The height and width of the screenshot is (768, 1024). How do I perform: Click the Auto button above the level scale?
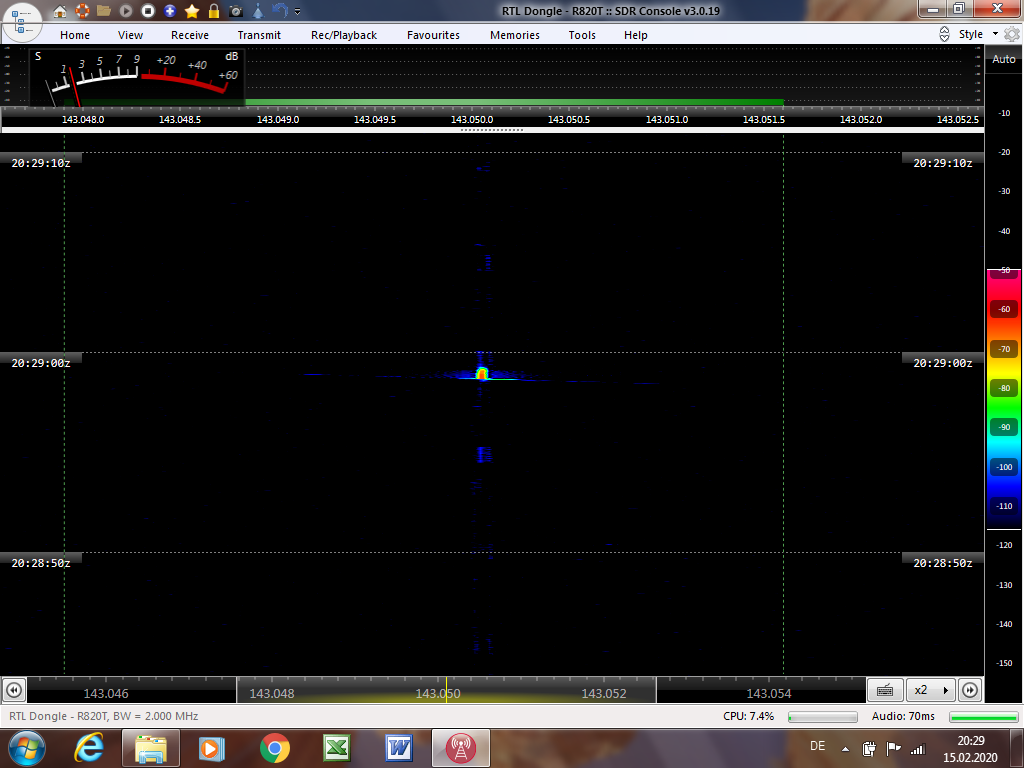1004,59
